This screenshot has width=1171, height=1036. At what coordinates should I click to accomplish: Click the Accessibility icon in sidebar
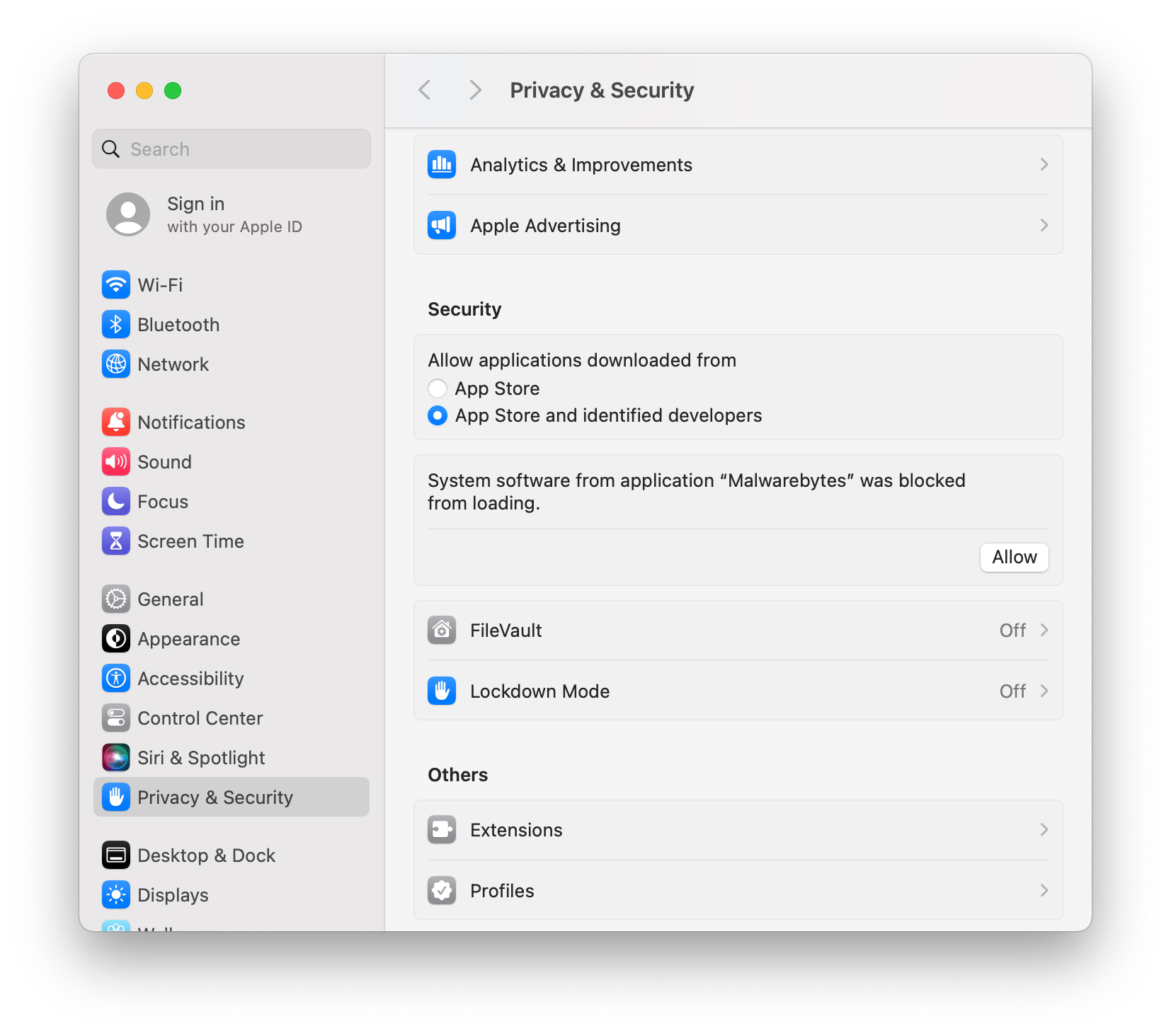pos(116,679)
